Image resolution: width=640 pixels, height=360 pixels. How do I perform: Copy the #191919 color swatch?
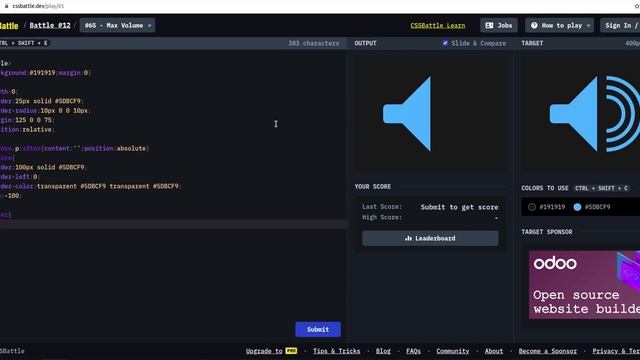[x=547, y=207]
